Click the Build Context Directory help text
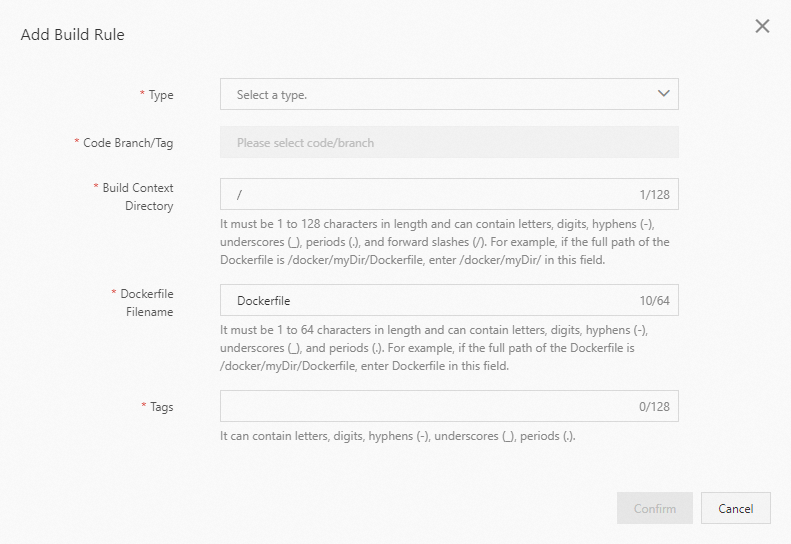The width and height of the screenshot is (791, 544). coord(445,242)
